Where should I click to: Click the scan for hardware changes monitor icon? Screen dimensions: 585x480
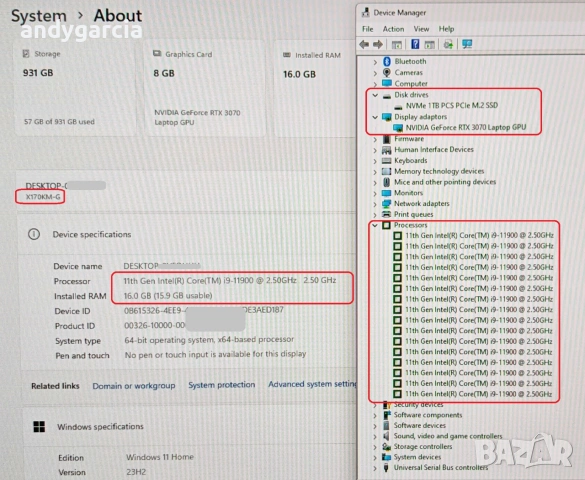pos(467,44)
